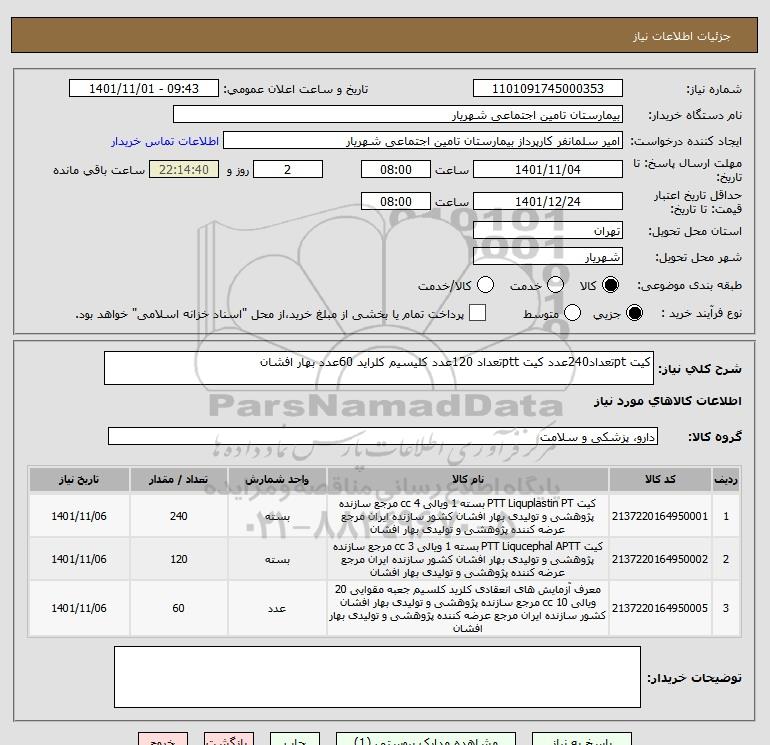Click the price validity date 1401/12/24
This screenshot has height=745, width=770.
coord(548,201)
